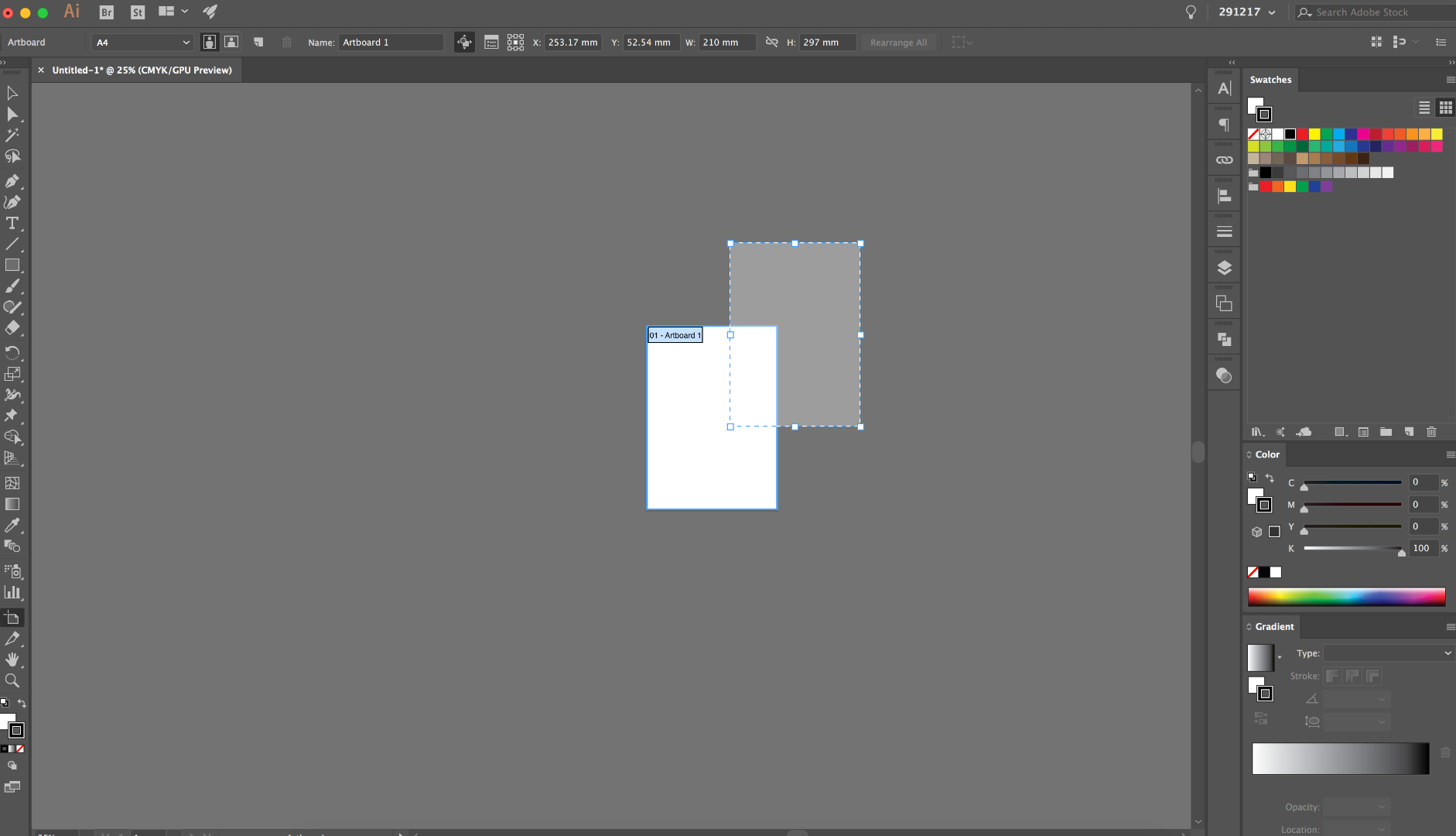Select the Lasso tool
Image resolution: width=1456 pixels, height=836 pixels.
[12, 156]
